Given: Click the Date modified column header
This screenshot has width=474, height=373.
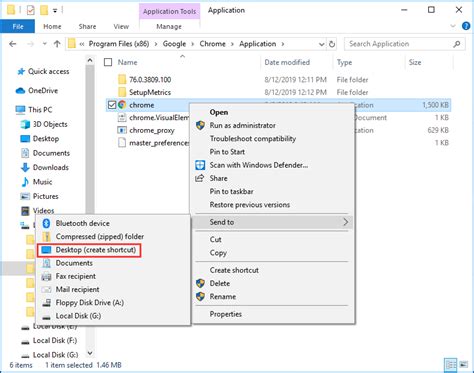Looking at the screenshot, I should coord(287,62).
